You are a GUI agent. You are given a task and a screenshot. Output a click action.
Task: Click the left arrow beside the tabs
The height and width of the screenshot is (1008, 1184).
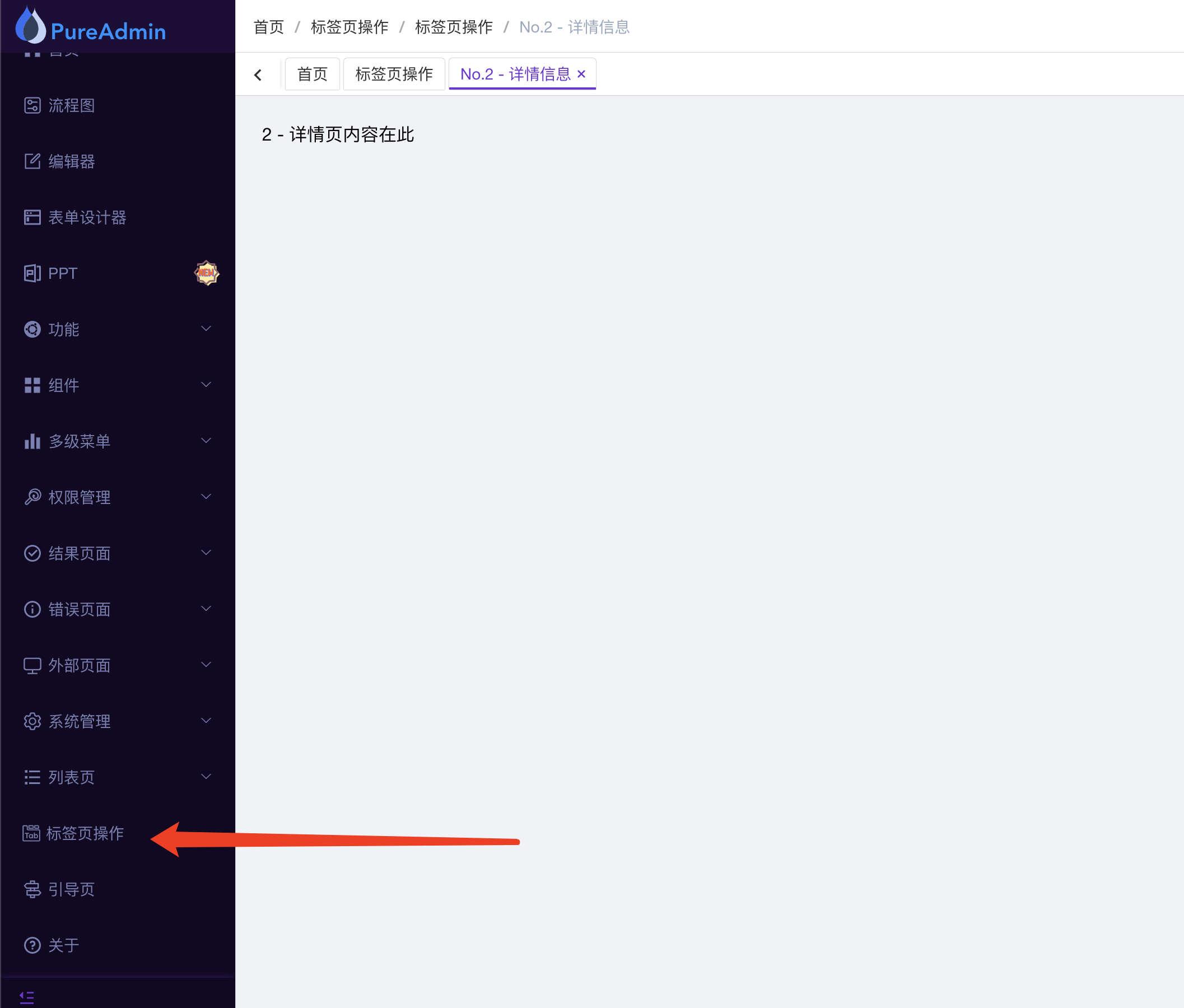[258, 74]
